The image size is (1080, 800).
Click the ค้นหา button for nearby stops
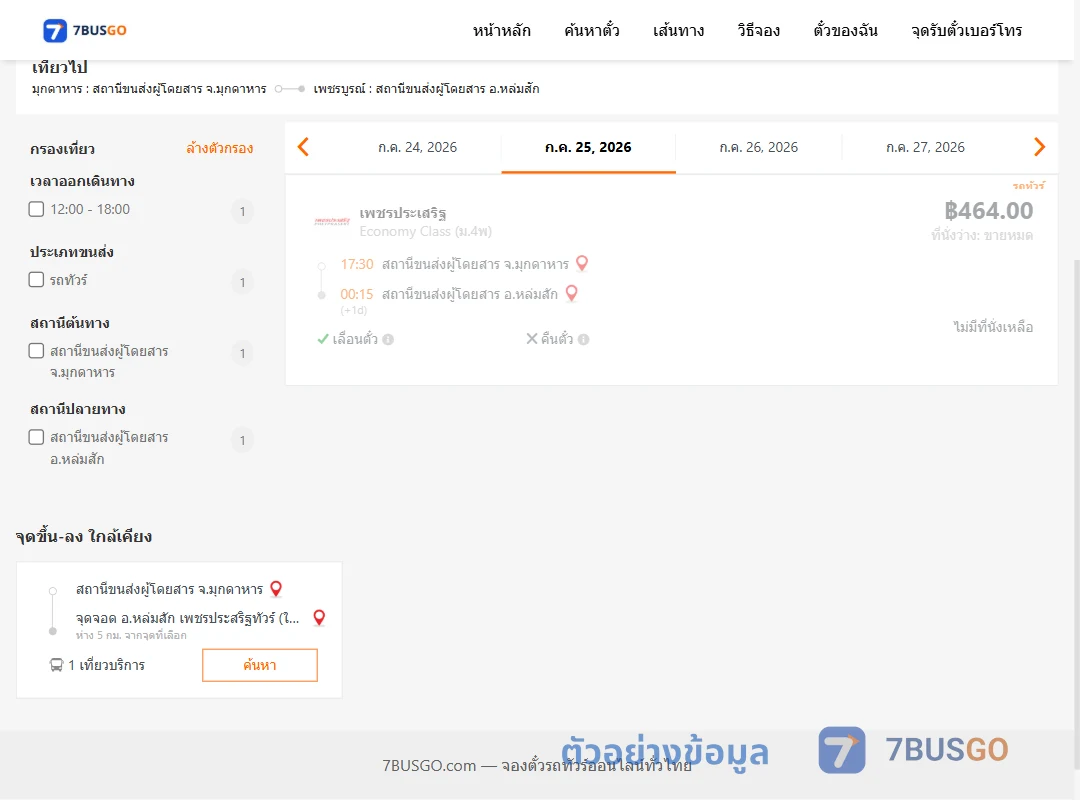click(x=260, y=665)
